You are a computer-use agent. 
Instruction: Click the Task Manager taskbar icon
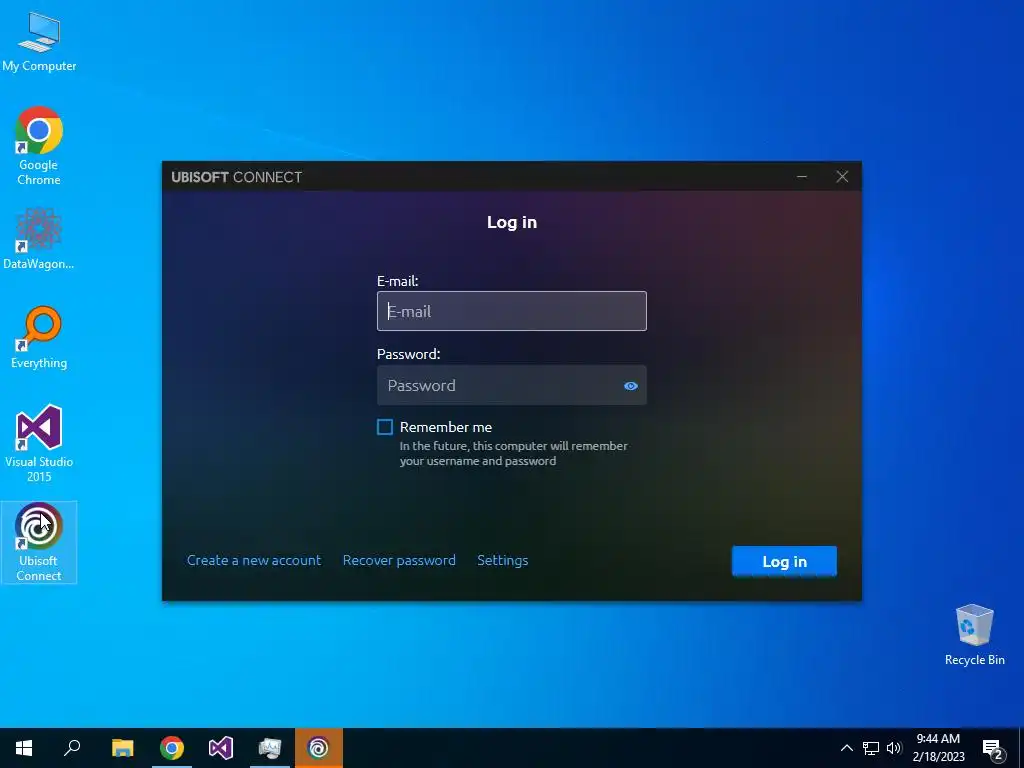(x=270, y=748)
